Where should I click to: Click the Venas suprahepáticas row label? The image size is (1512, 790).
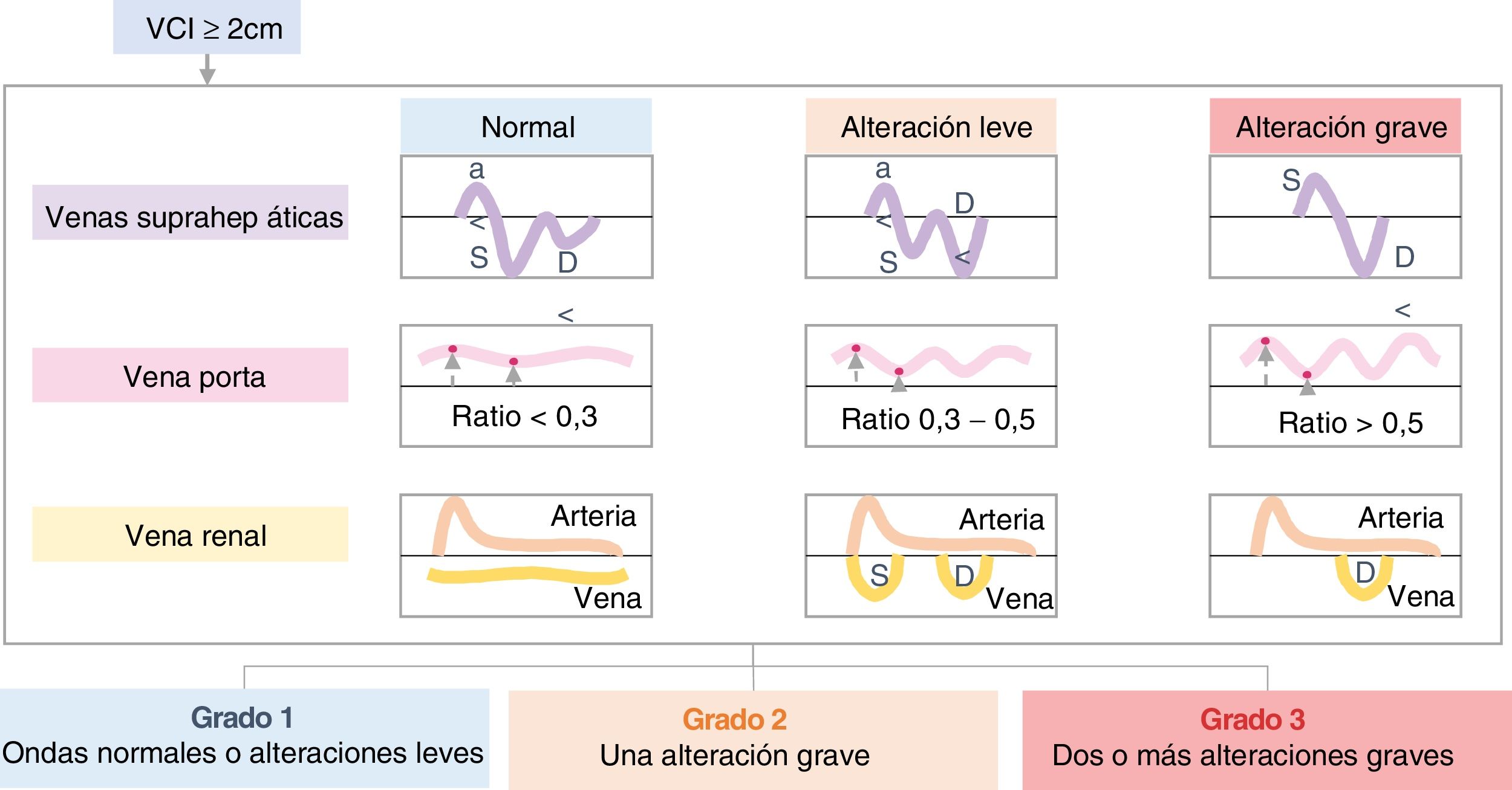pos(190,213)
